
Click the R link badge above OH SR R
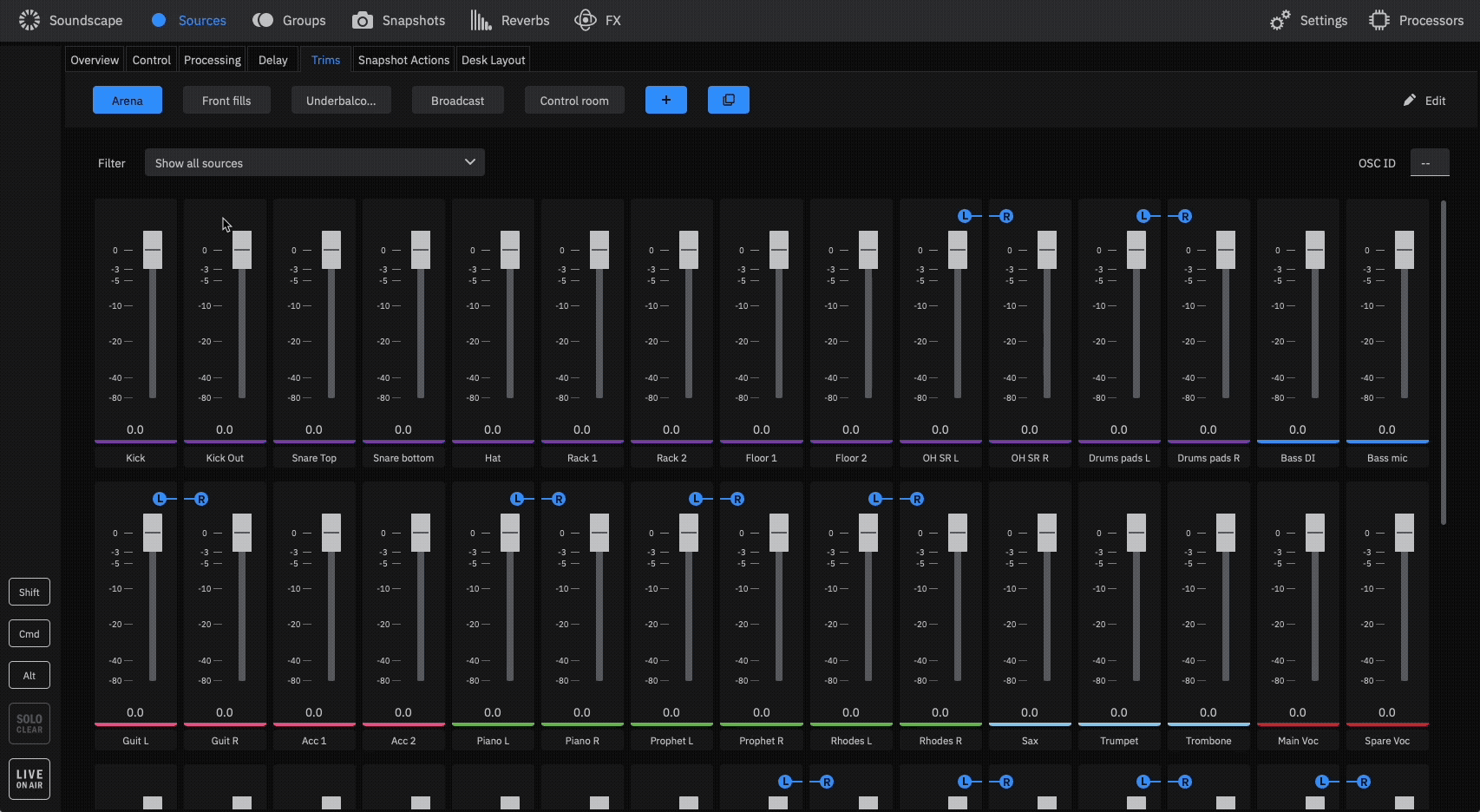pyautogui.click(x=1006, y=216)
